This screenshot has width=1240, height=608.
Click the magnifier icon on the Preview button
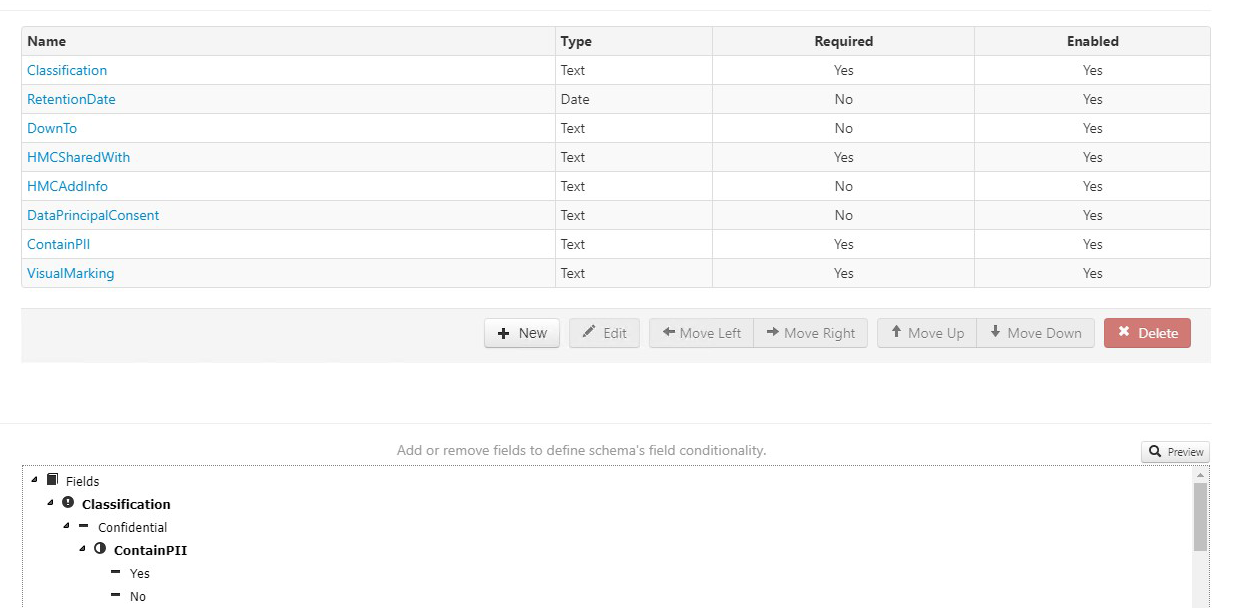[1155, 452]
